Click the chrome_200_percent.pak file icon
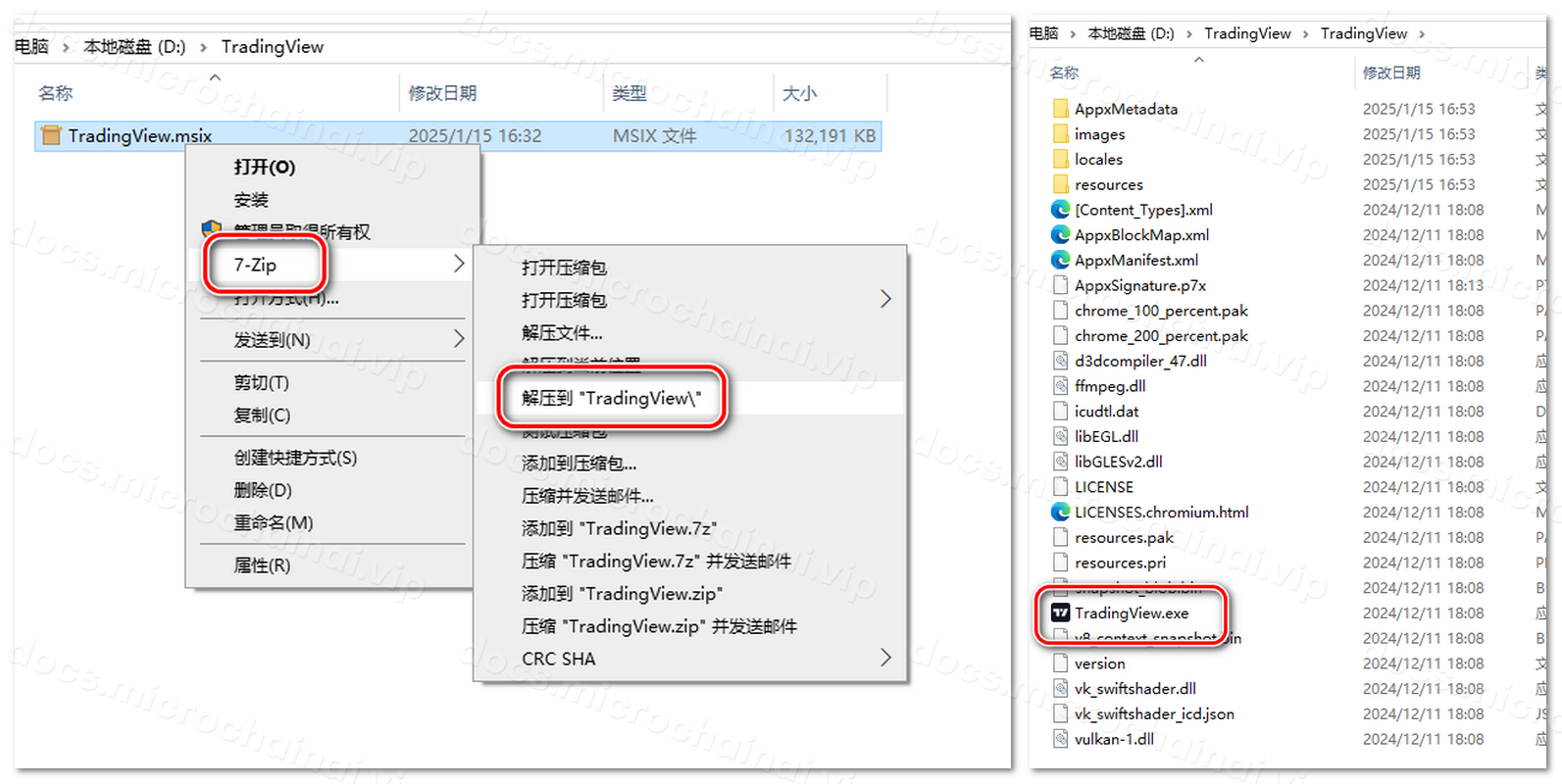Image resolution: width=1562 pixels, height=784 pixels. (1060, 335)
